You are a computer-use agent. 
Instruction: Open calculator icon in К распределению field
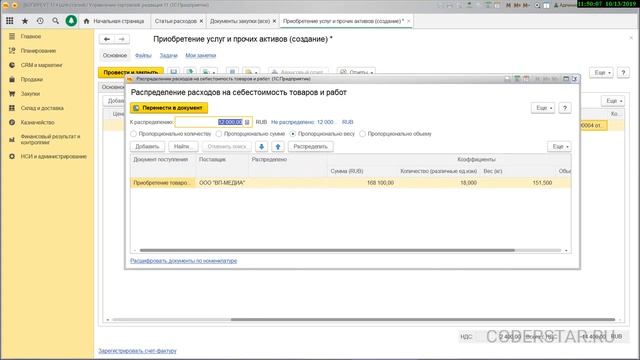[x=247, y=122]
